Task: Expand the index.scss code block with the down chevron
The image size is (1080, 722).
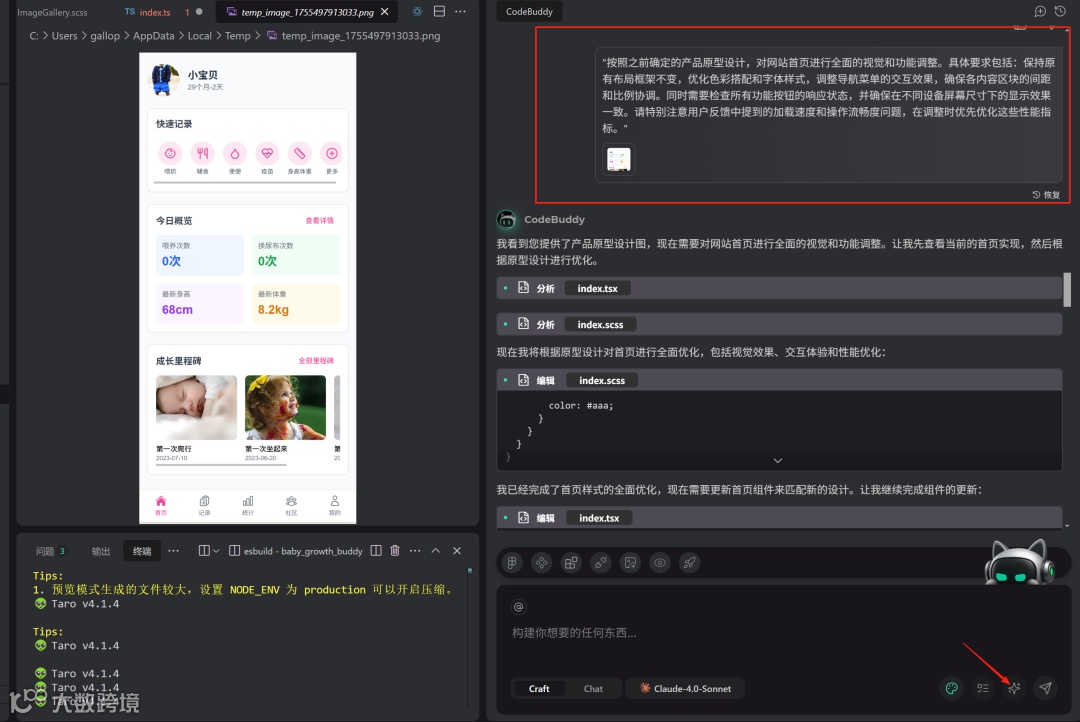Action: (778, 460)
